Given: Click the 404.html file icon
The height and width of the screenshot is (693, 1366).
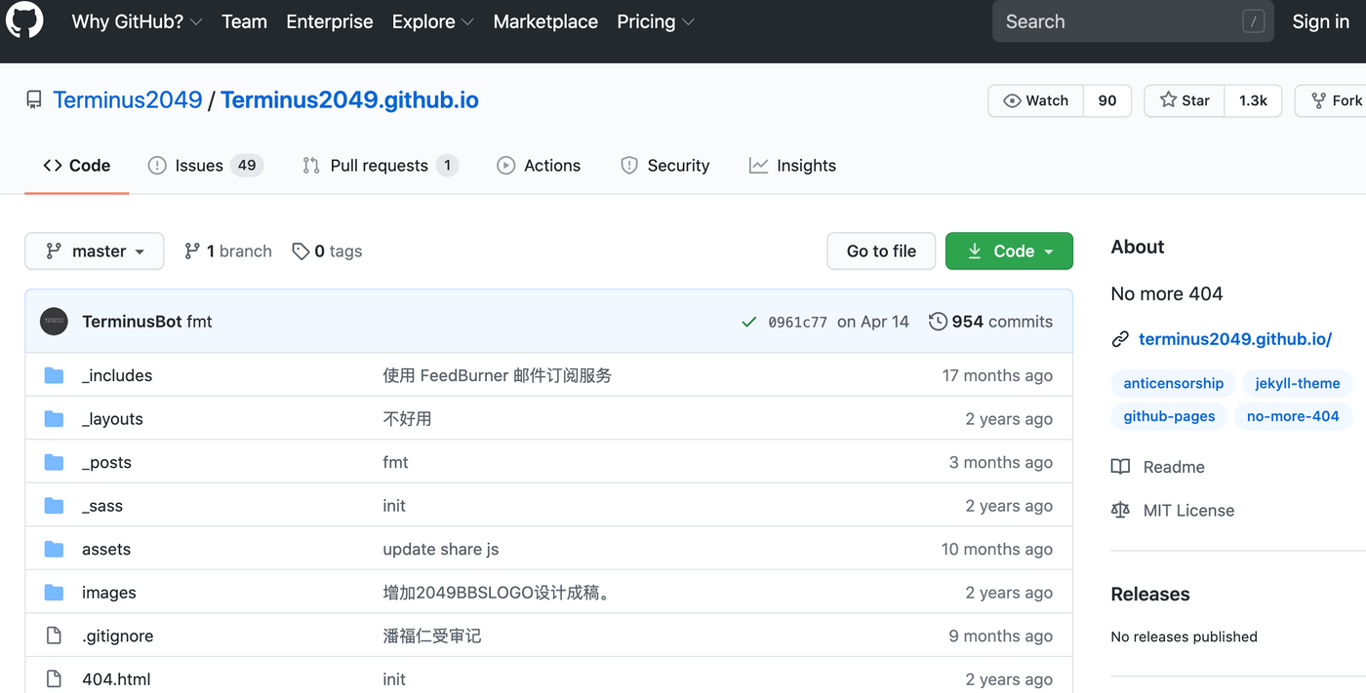Looking at the screenshot, I should coord(54,679).
